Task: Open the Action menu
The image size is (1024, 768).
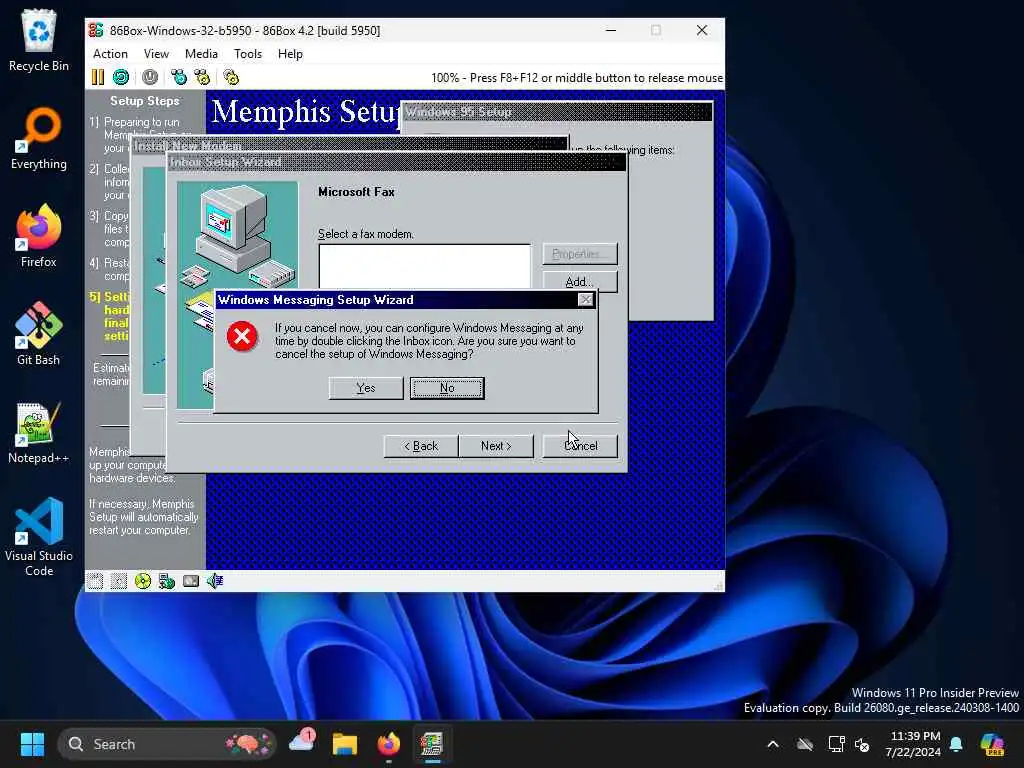Action: [x=110, y=54]
